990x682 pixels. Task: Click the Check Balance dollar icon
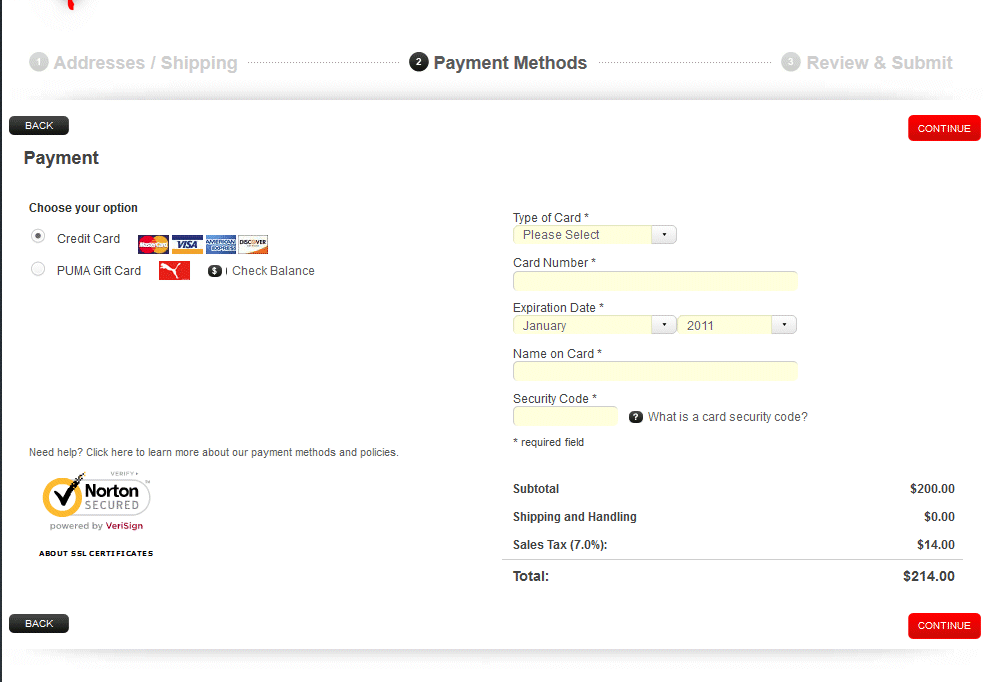215,271
